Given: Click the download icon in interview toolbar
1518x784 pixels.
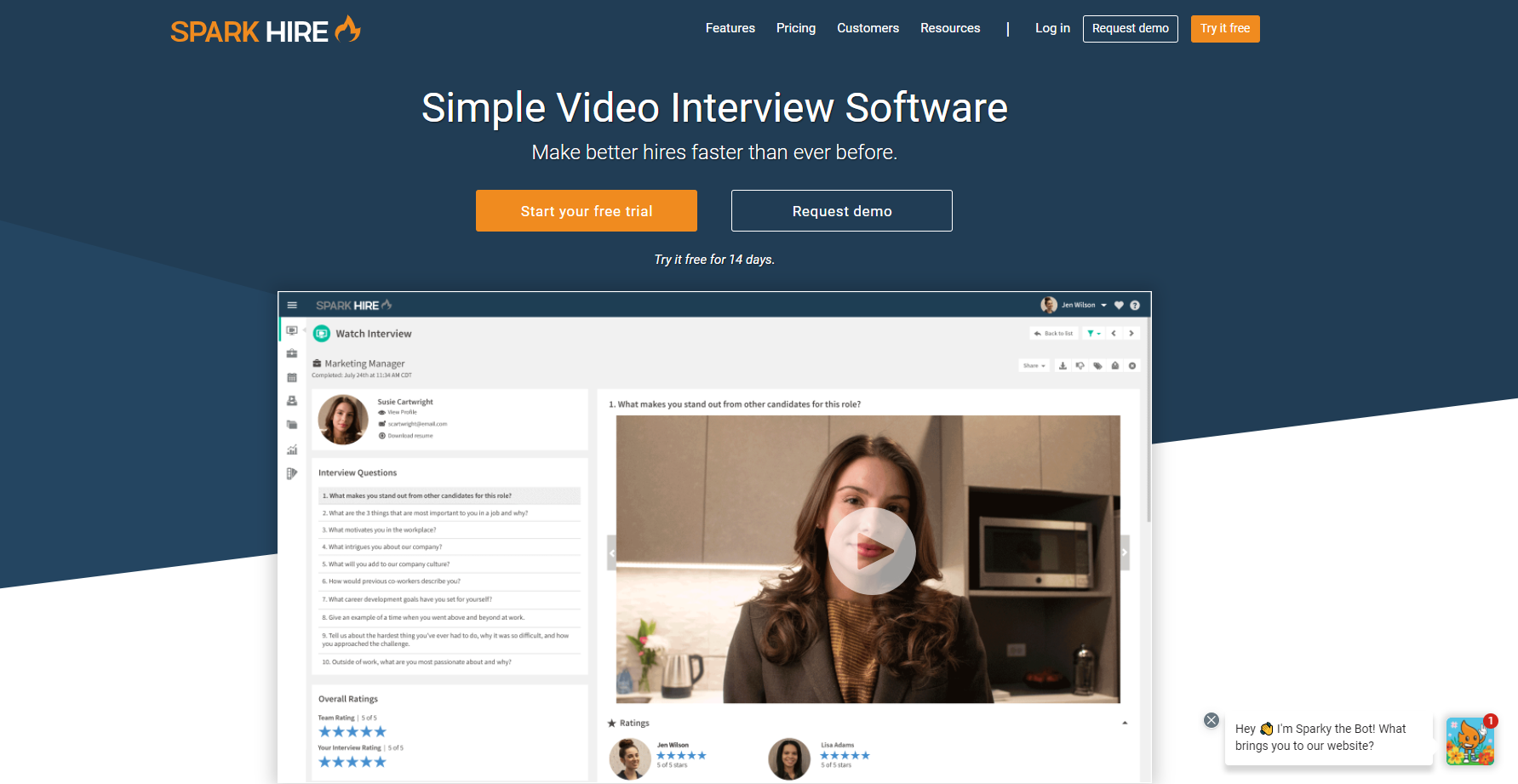Looking at the screenshot, I should click(1063, 365).
